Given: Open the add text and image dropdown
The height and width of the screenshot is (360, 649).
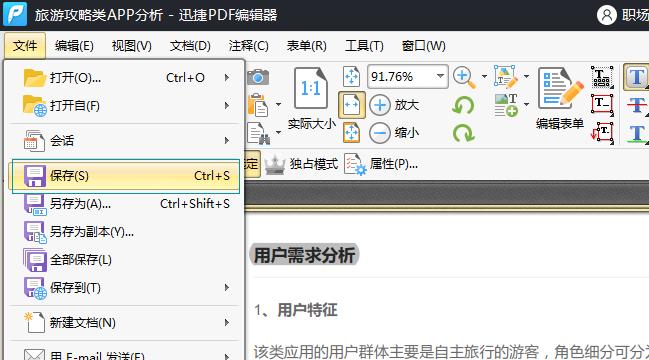Looking at the screenshot, I should pos(526,104).
